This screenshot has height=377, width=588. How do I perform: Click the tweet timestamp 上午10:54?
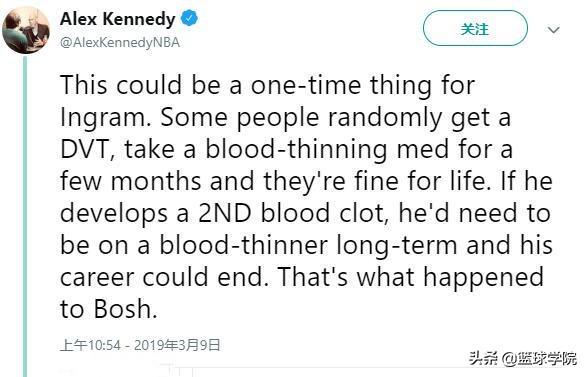point(90,345)
